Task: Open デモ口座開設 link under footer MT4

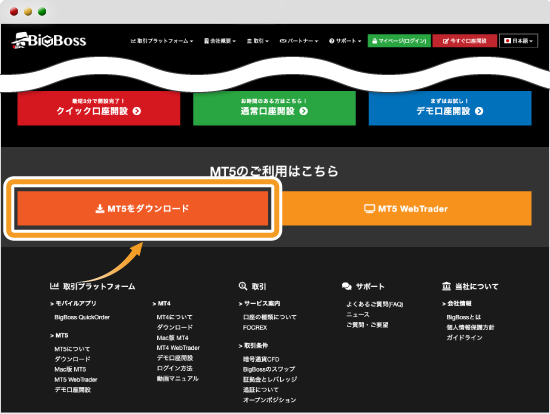Action: pos(175,358)
